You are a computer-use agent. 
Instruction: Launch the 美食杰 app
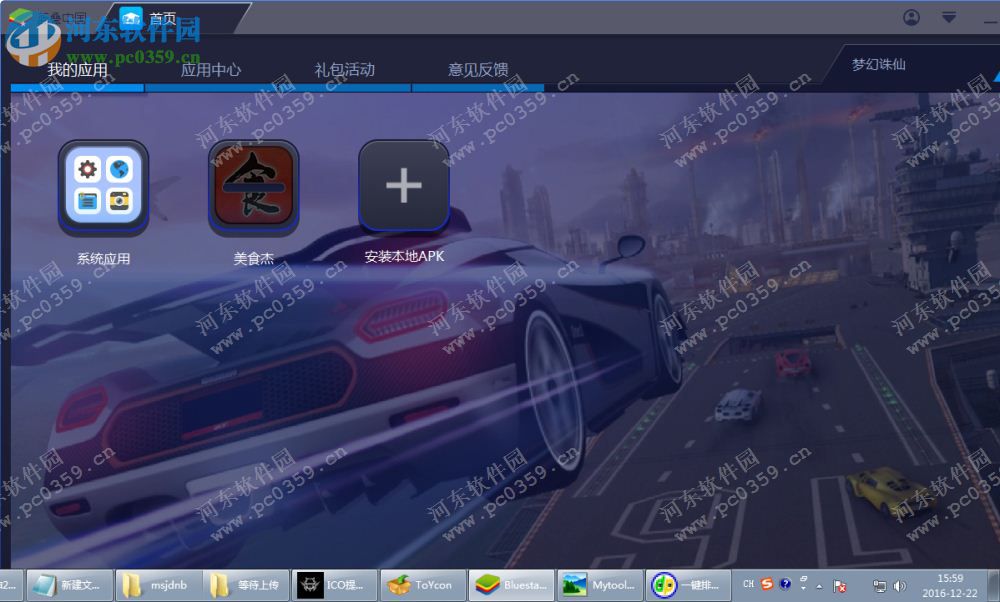254,186
